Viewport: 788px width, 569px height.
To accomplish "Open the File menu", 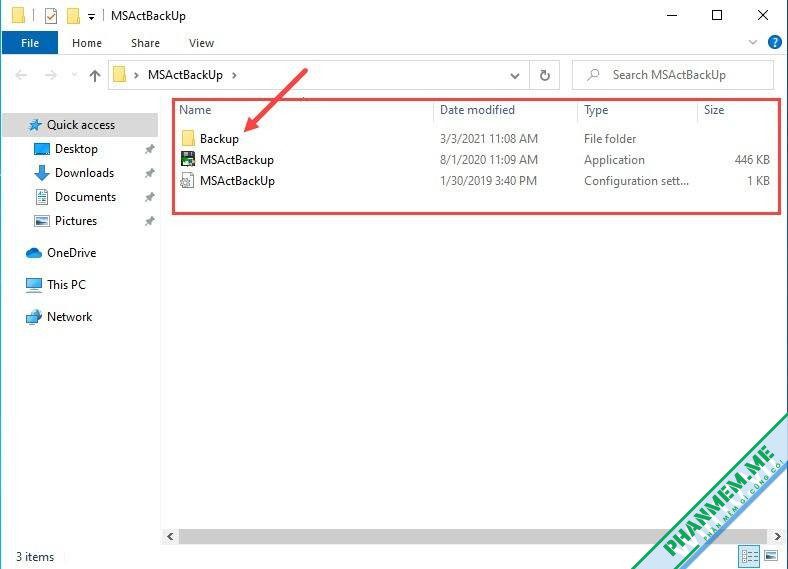I will click(x=30, y=43).
